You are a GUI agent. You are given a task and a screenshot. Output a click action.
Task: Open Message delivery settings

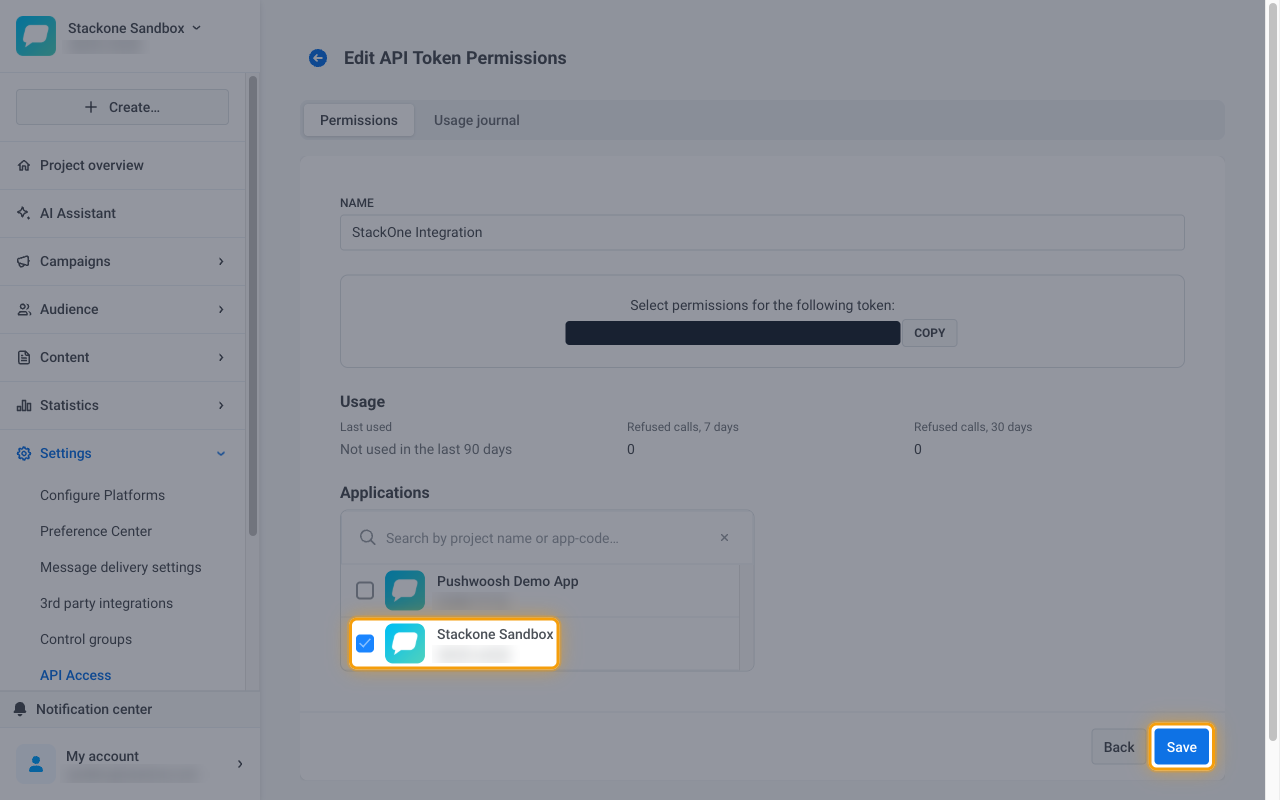click(x=121, y=567)
